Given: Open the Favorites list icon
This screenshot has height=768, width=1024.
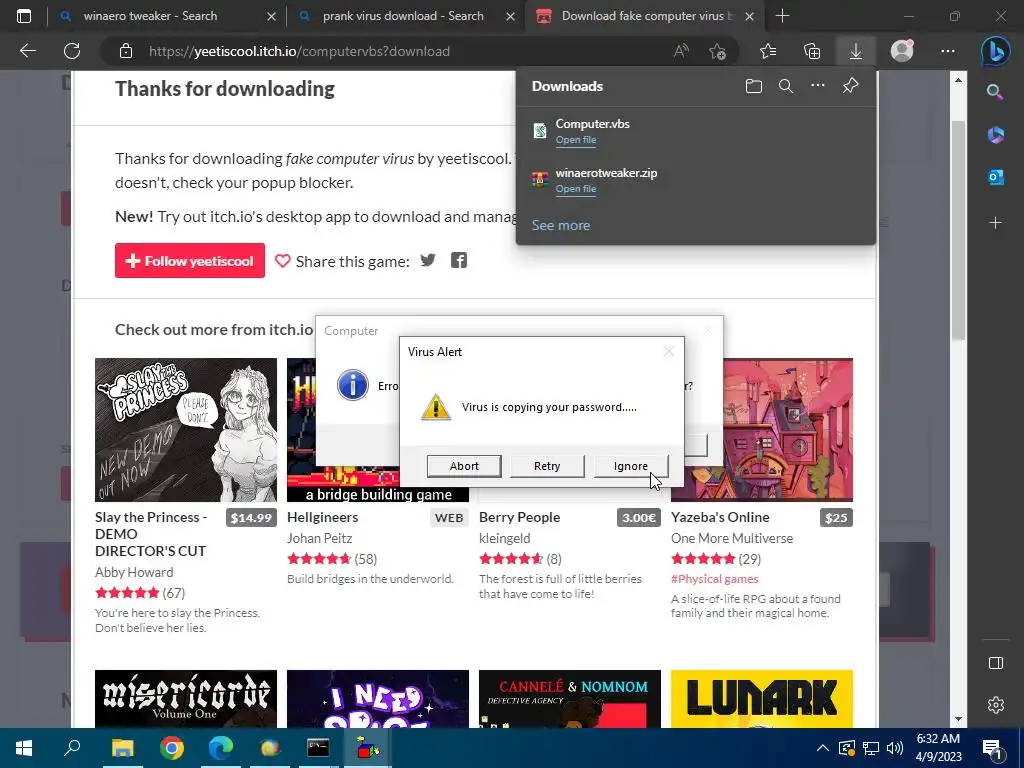Looking at the screenshot, I should (768, 51).
